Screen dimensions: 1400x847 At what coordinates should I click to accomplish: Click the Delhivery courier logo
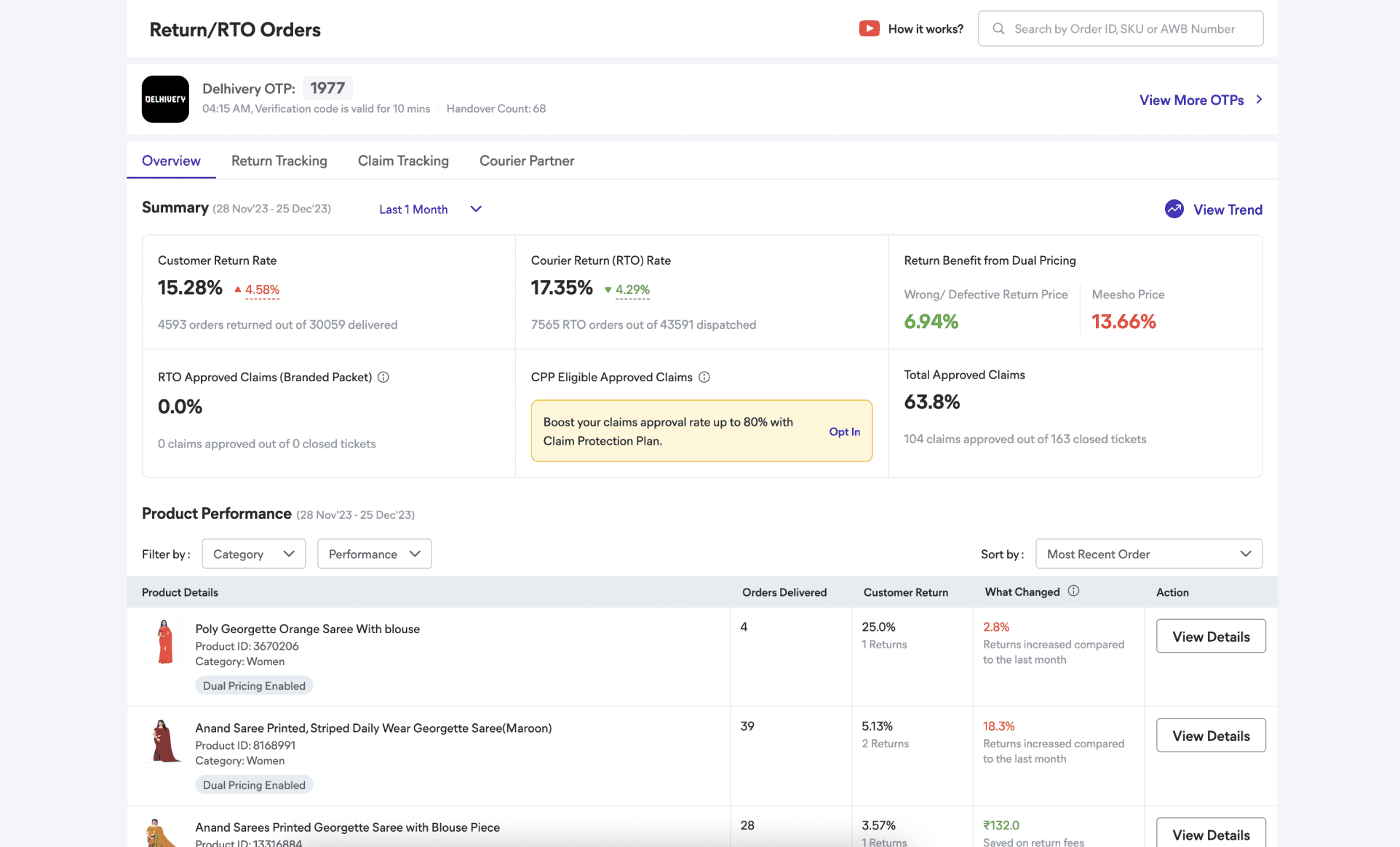click(x=165, y=99)
